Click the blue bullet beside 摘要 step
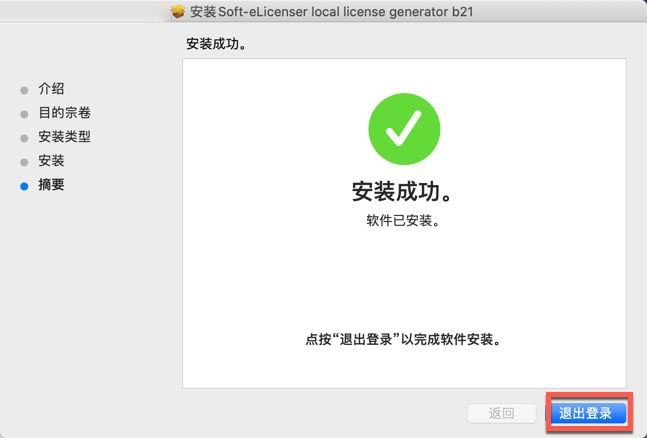 (x=24, y=186)
